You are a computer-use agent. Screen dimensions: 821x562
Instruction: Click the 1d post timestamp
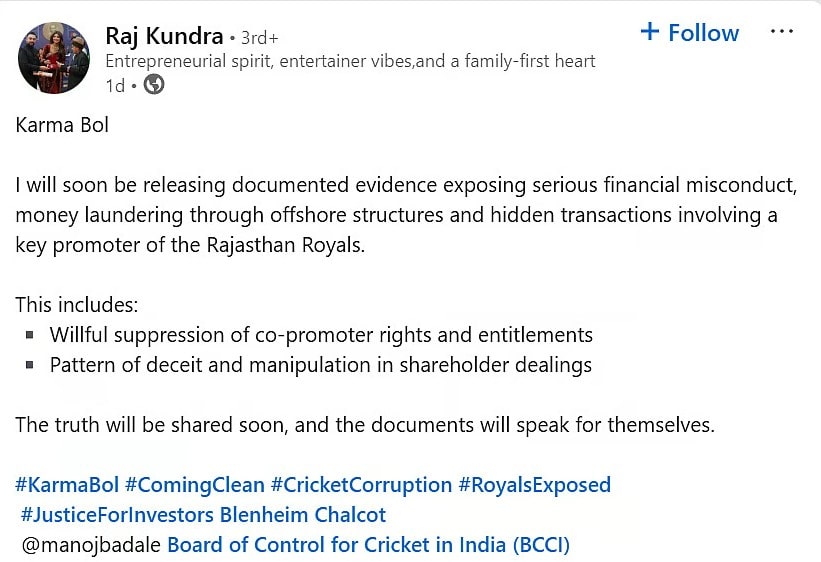pos(115,85)
